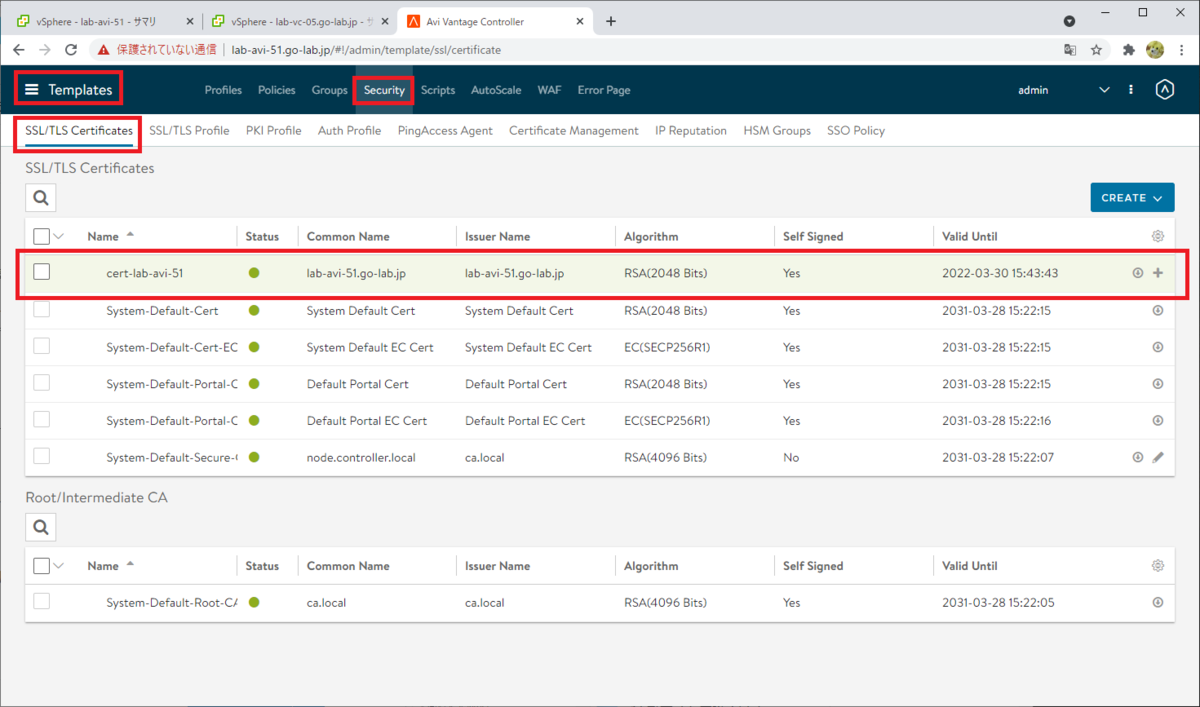Switch to the SSO Policy tab
1200x707 pixels.
(856, 131)
